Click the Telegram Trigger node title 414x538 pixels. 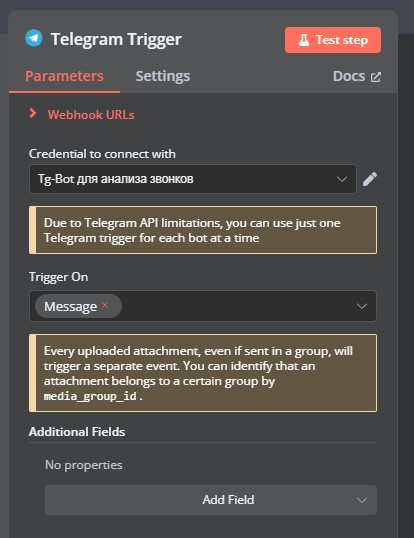[x=116, y=39]
